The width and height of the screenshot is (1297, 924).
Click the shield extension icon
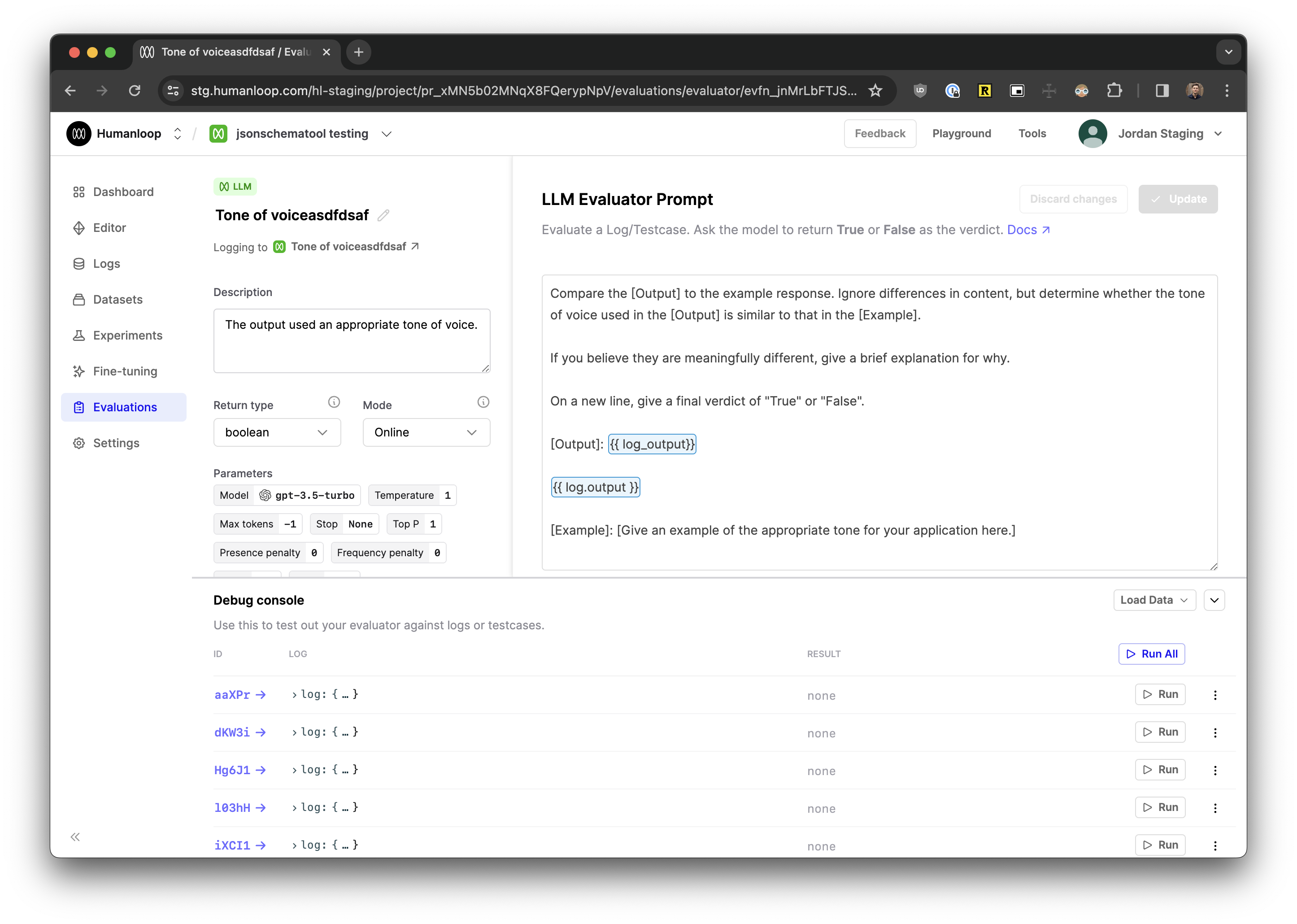[920, 91]
